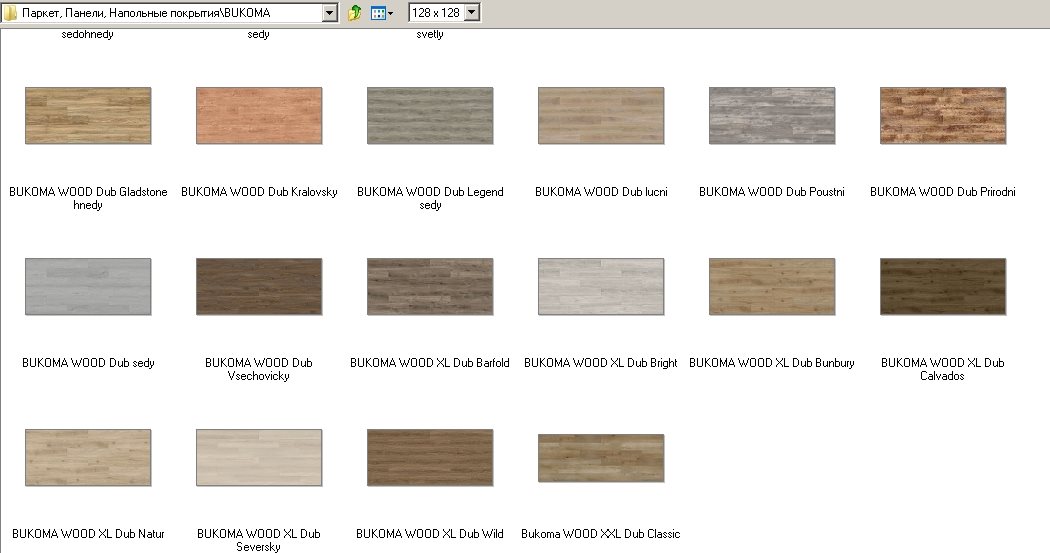Open the view mode icon menu
Screen dimensions: 1050x553
point(382,13)
